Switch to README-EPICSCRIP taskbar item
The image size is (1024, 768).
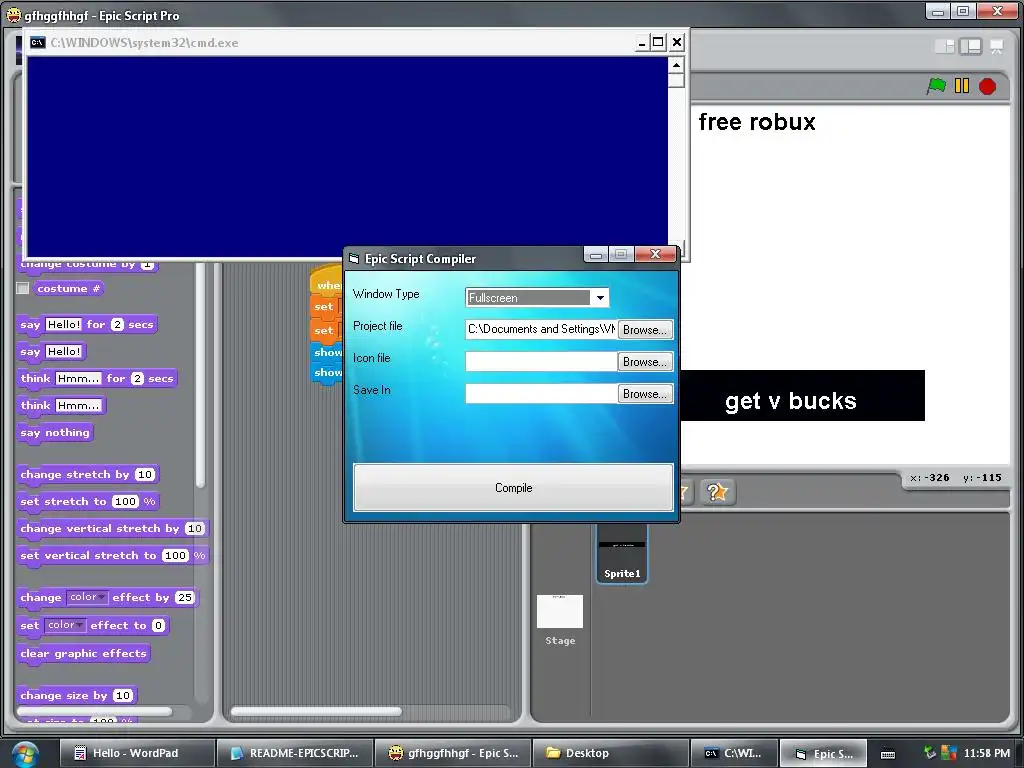click(295, 753)
